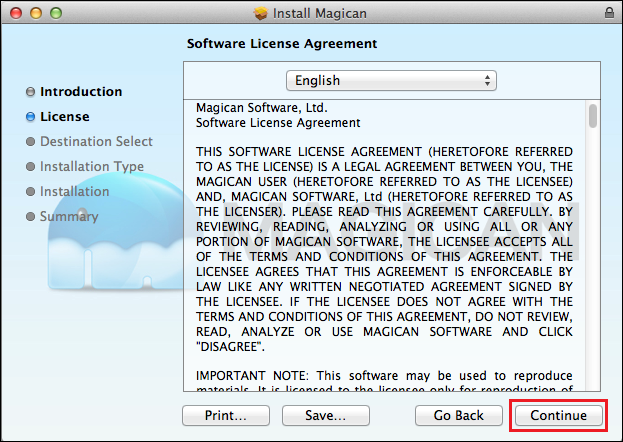
Task: Close the Install Magican window
Action: point(16,13)
